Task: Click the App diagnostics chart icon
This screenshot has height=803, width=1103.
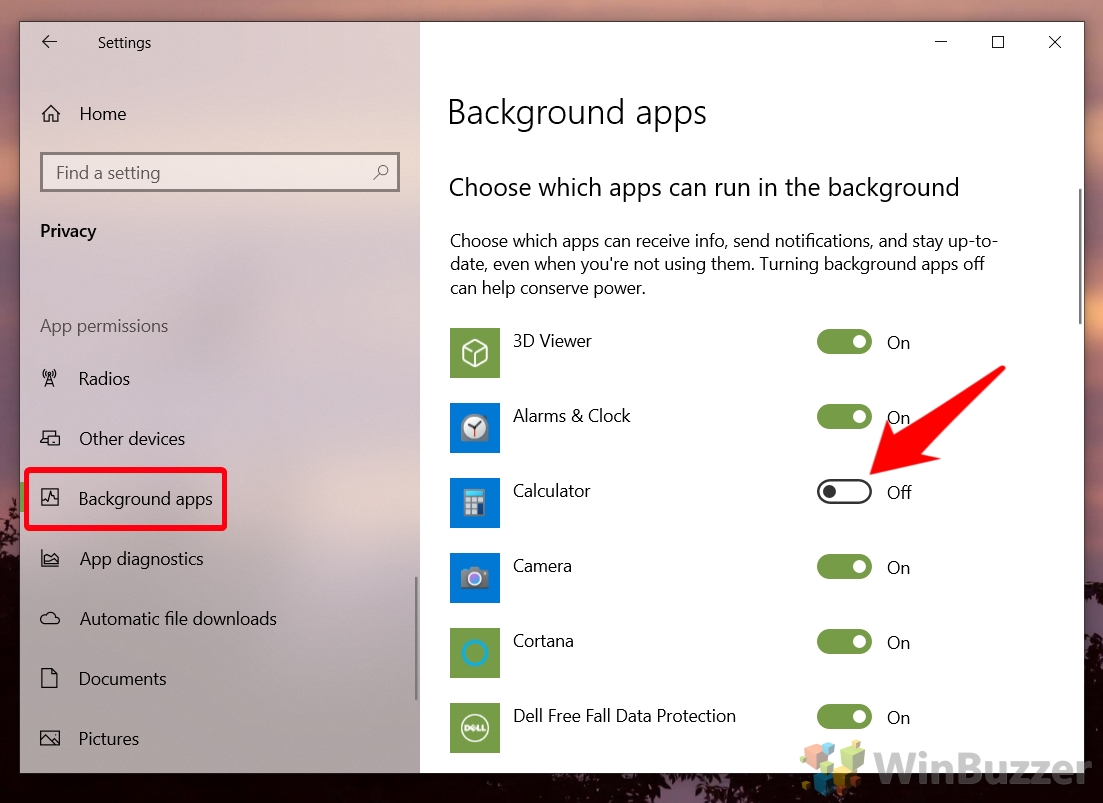Action: (x=50, y=558)
